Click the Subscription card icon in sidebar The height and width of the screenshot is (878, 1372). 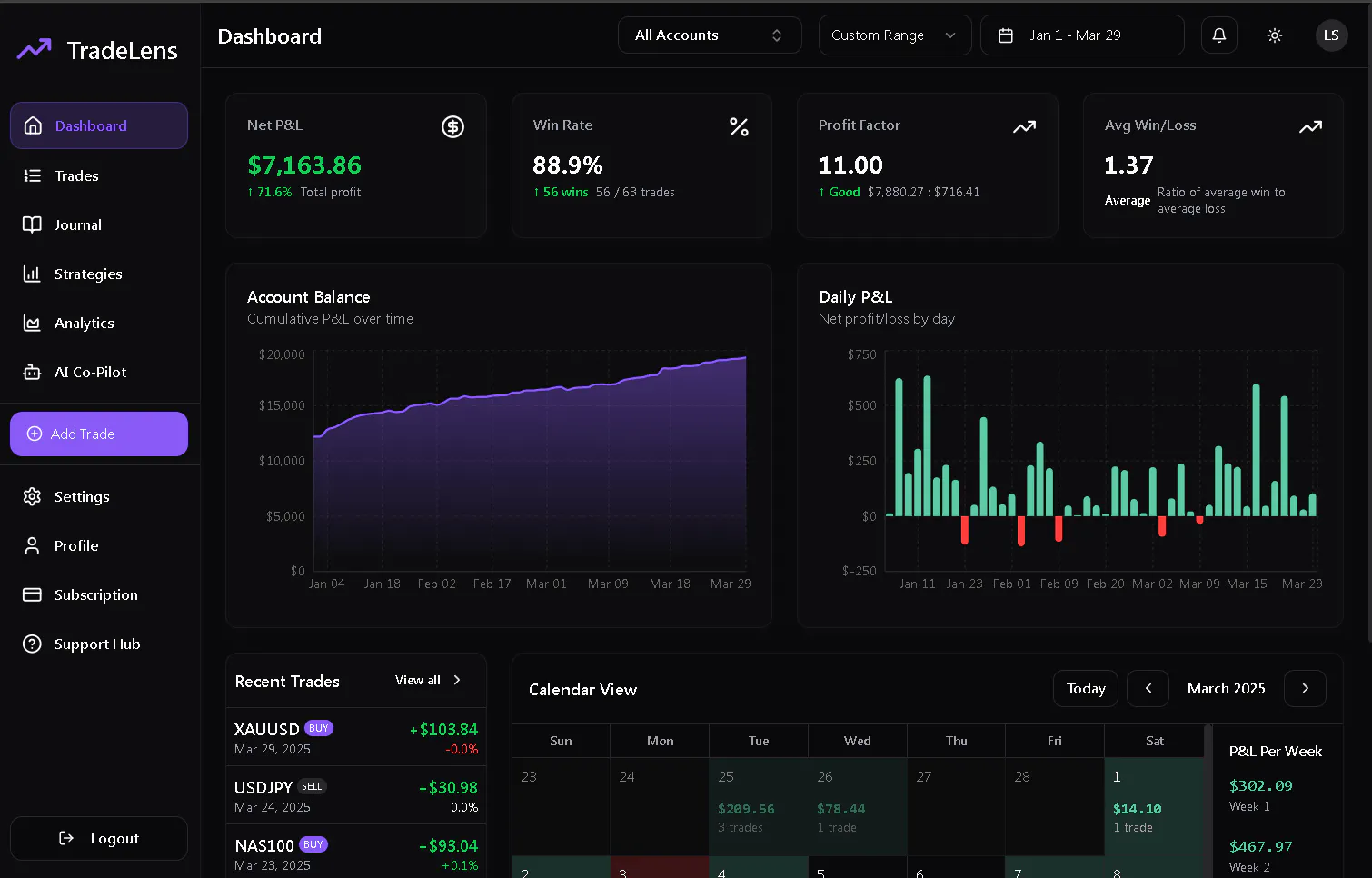pos(33,594)
